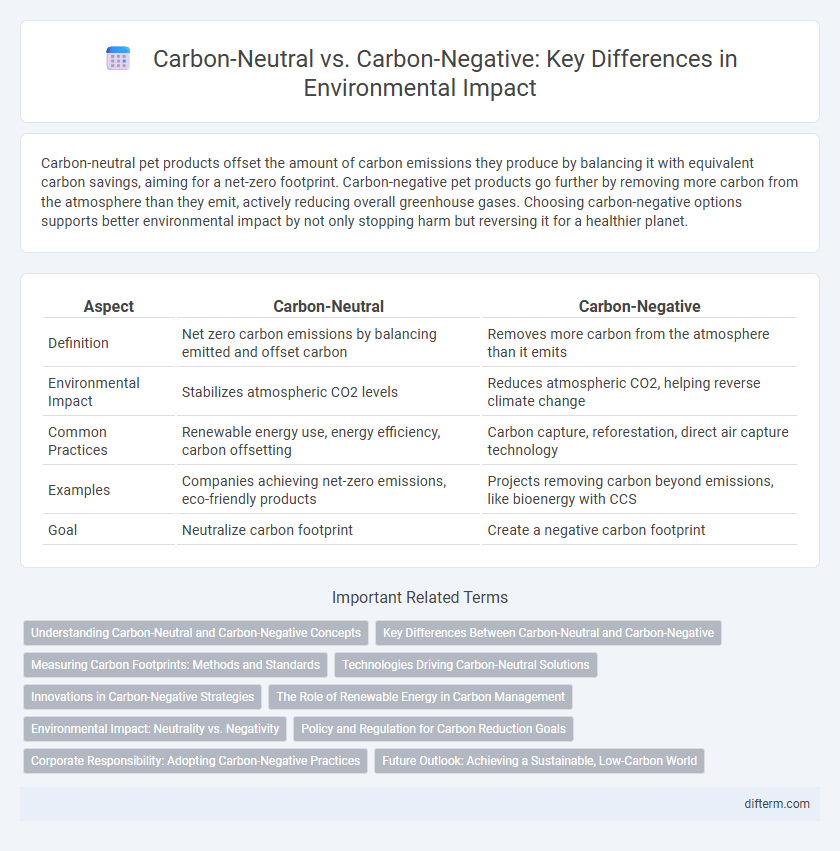Select 'Technologies Driving Carbon-Neutral Solutions' tag

[x=466, y=665]
